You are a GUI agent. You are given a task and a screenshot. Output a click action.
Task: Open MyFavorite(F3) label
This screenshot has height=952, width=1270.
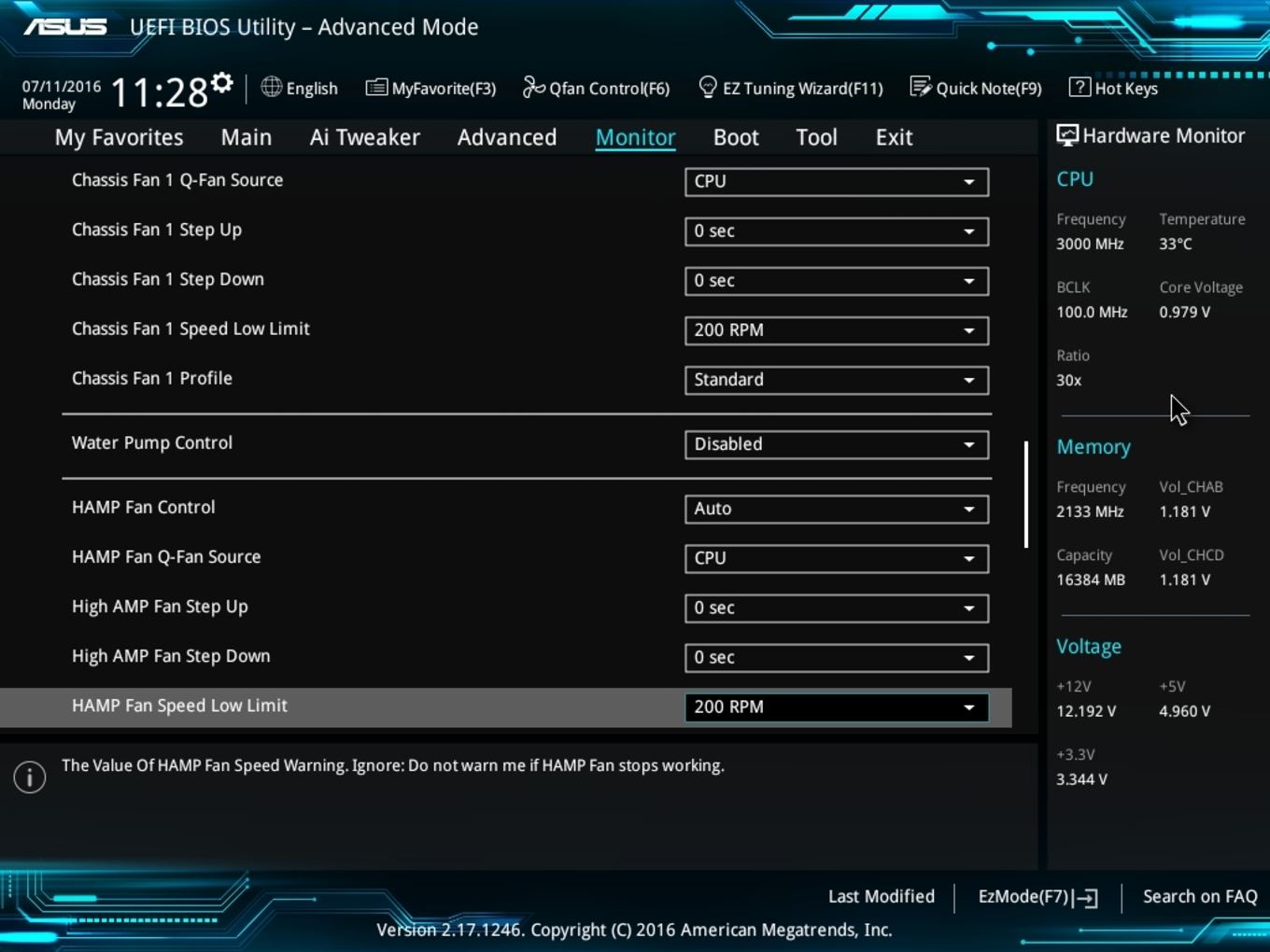point(444,88)
